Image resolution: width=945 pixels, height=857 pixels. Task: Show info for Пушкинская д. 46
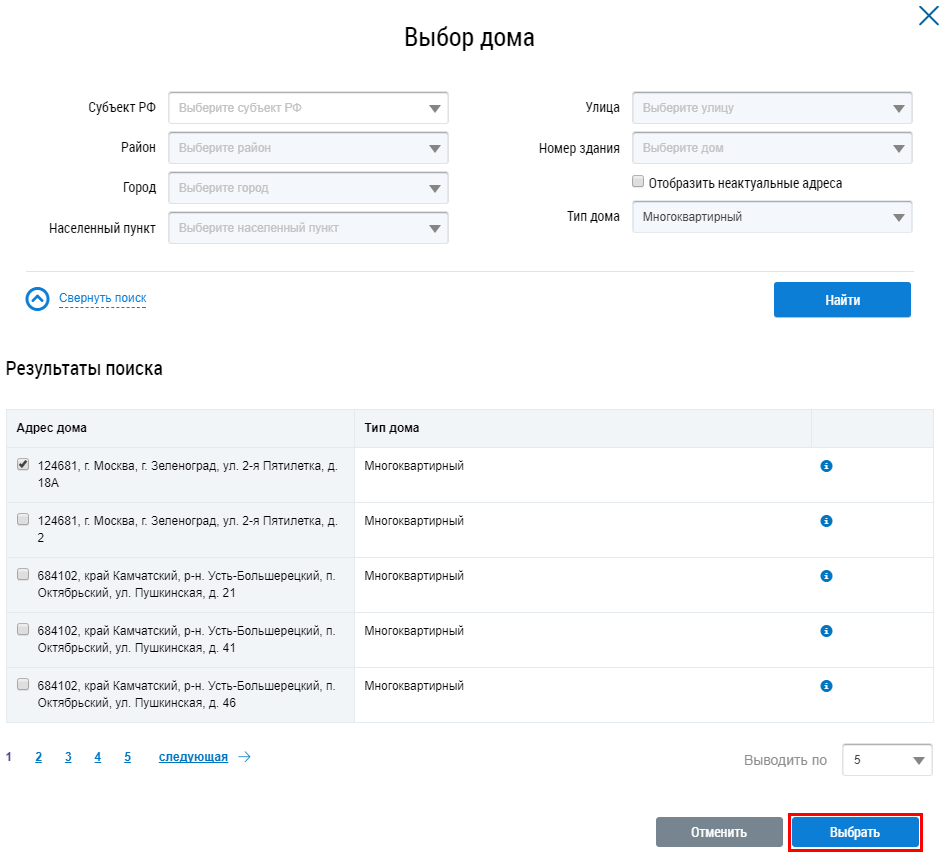pos(826,686)
